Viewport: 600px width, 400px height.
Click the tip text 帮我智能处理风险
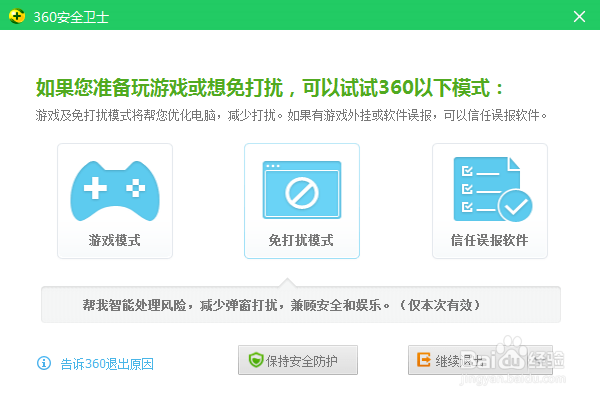point(134,305)
